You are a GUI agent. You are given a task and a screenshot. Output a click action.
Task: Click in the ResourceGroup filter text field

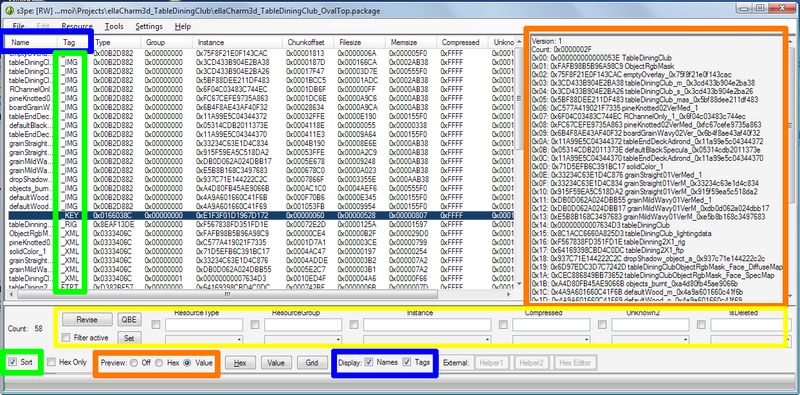point(303,325)
